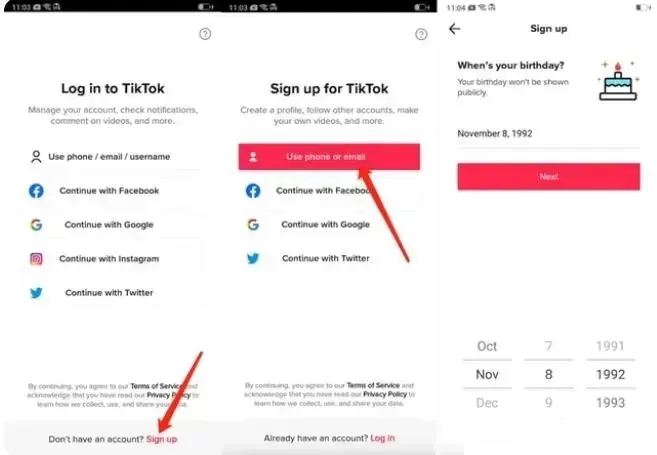Viewport: 657px width, 455px height.
Task: Select Use phone or email red button
Action: pyautogui.click(x=329, y=157)
